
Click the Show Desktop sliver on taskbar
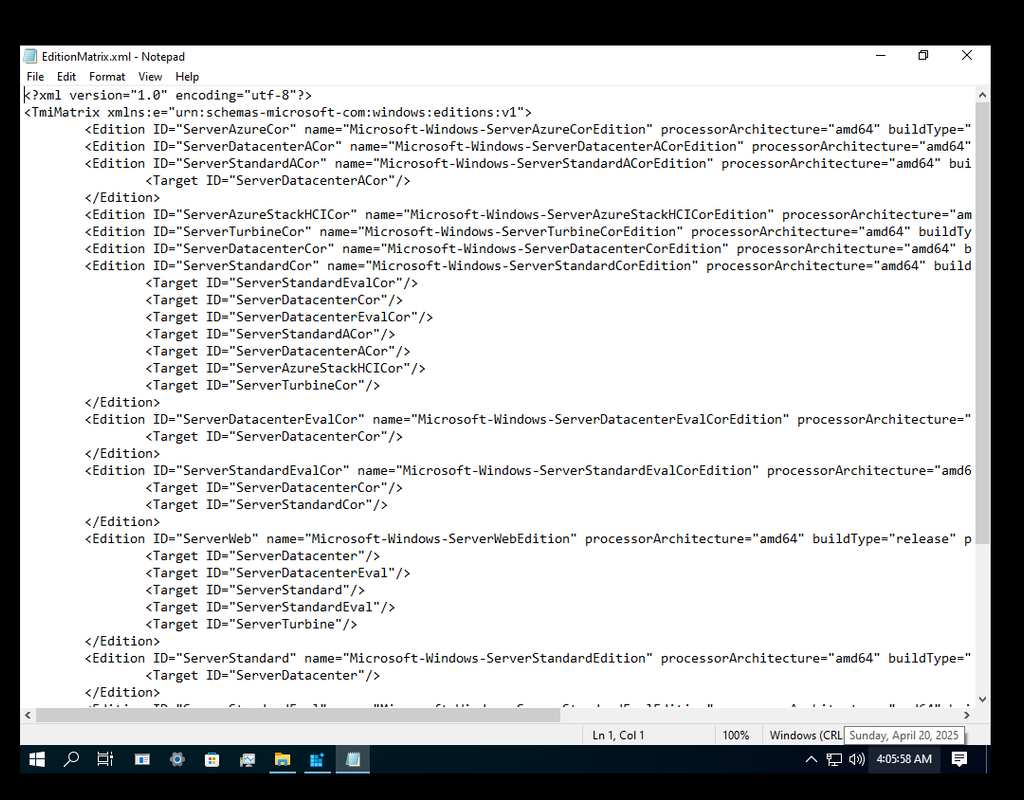pos(988,759)
